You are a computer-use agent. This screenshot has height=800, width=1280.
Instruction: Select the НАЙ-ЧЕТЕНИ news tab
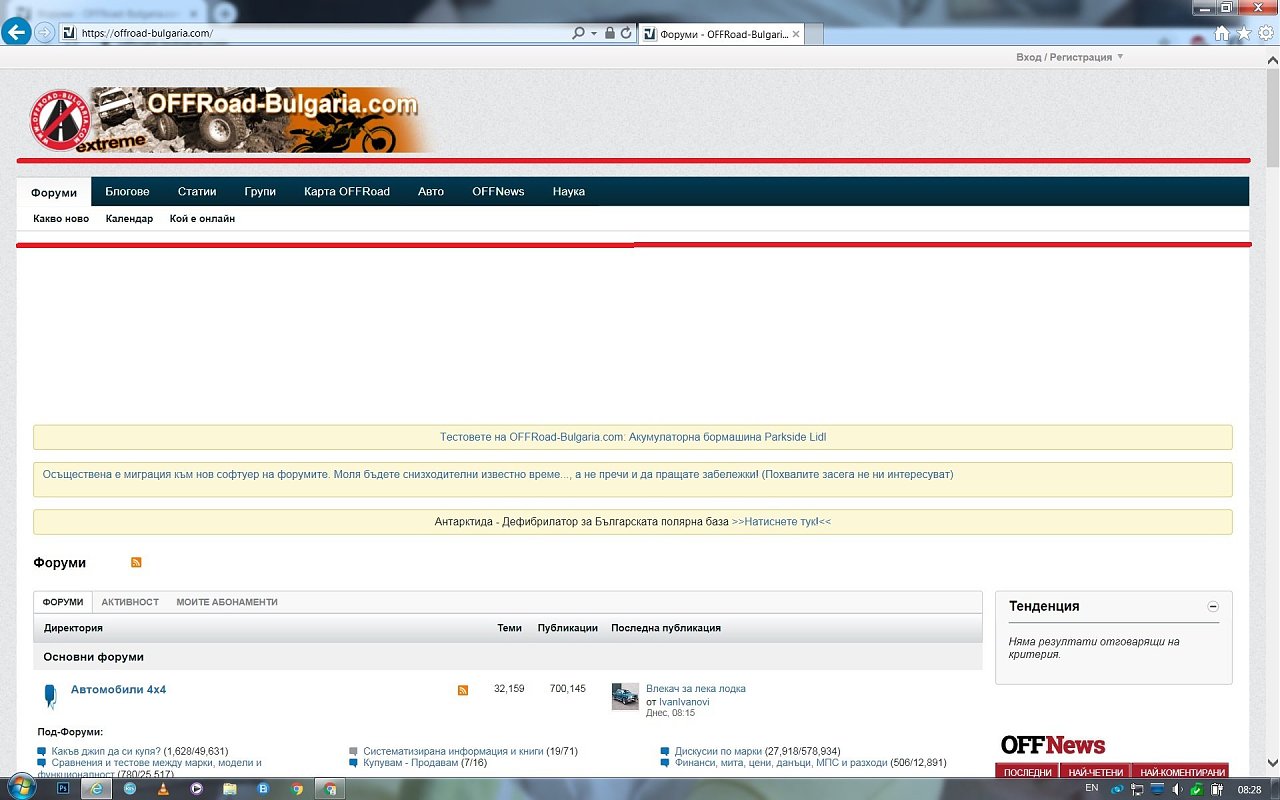point(1096,772)
